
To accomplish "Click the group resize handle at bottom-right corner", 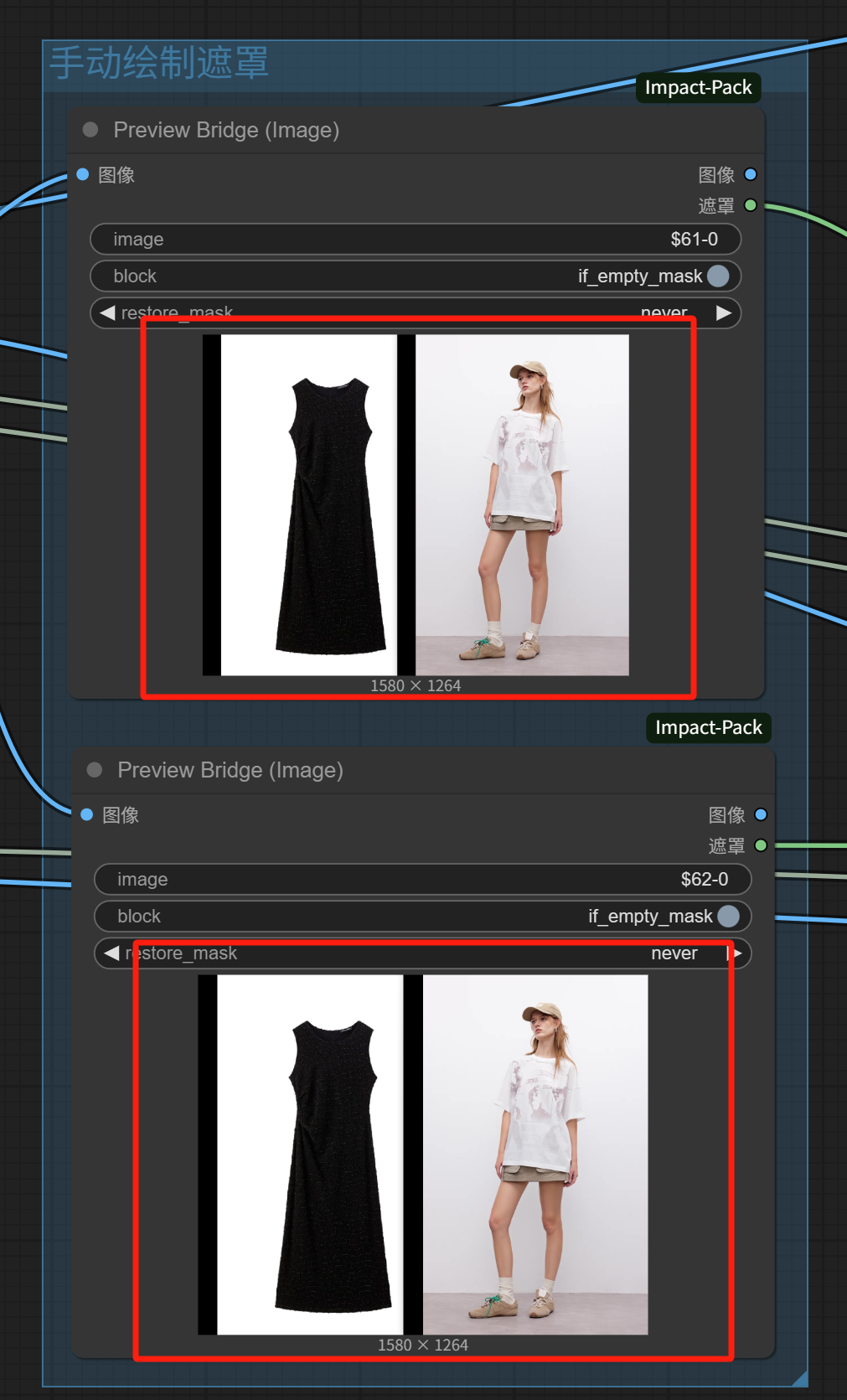I will pos(800,1378).
